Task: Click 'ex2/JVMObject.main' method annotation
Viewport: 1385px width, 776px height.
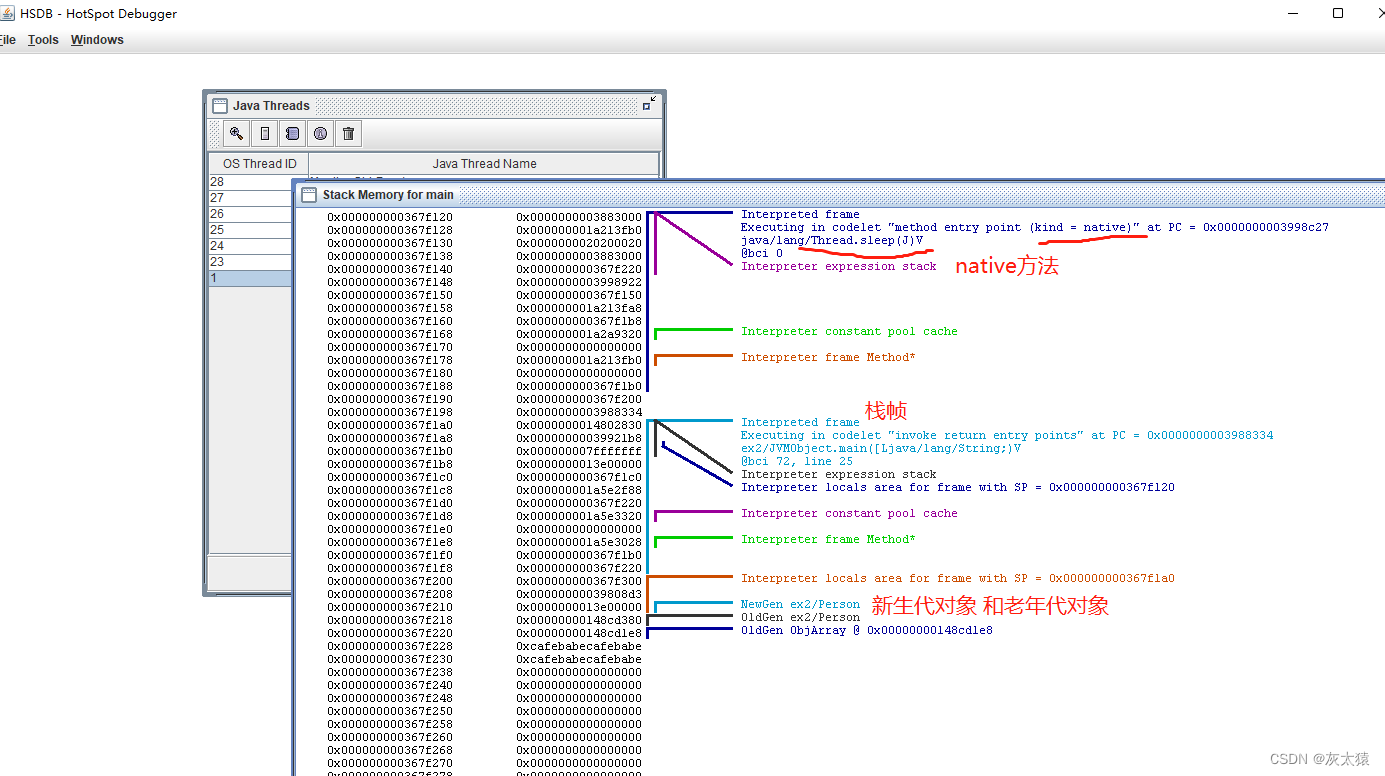Action: coord(881,448)
